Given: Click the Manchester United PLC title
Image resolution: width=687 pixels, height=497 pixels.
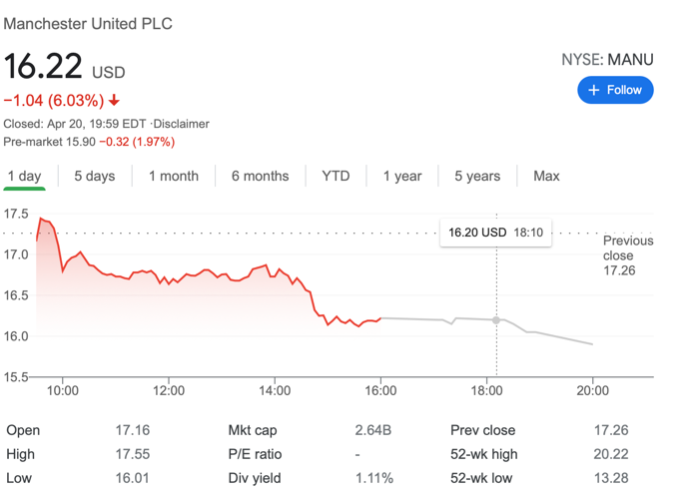Looking at the screenshot, I should click(x=88, y=23).
